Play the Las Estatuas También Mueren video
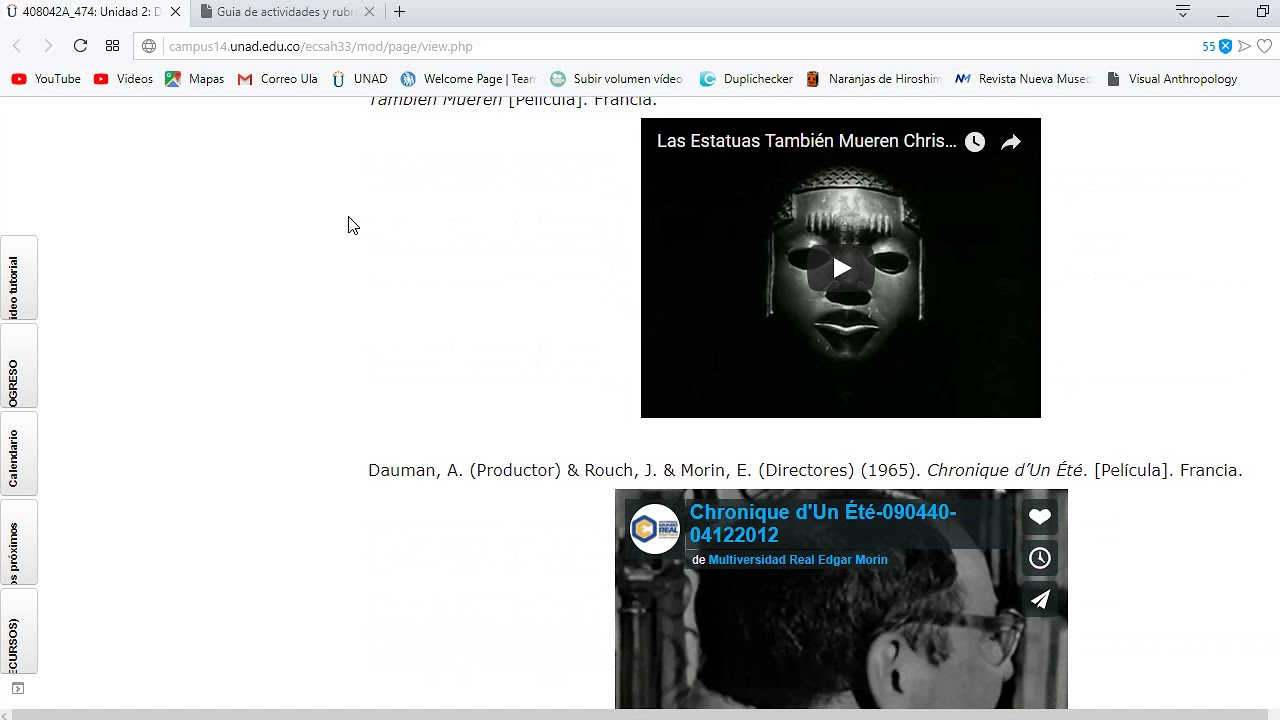Image resolution: width=1280 pixels, height=720 pixels. tap(841, 268)
